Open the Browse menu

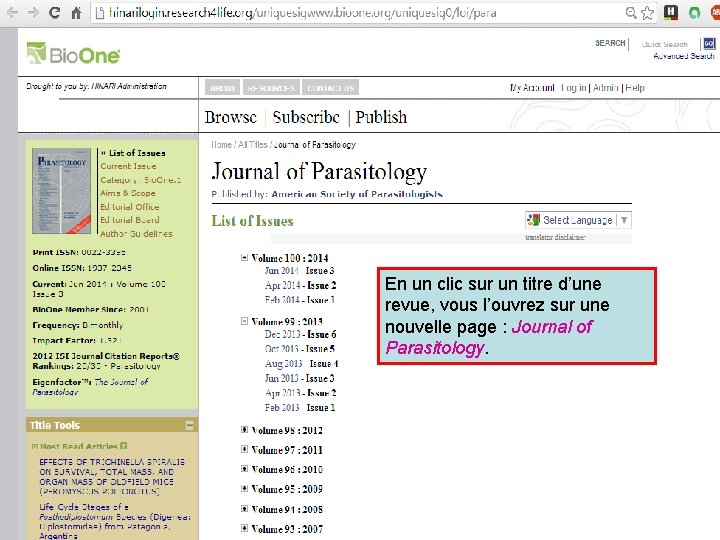pyautogui.click(x=231, y=117)
